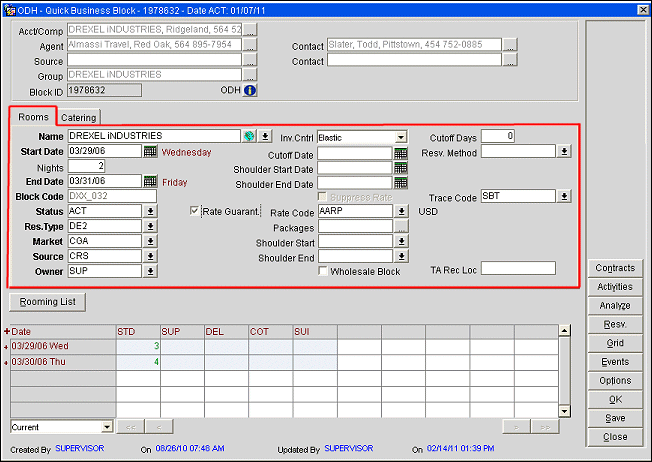Open the Cutoff Date calendar icon
Viewport: 652px width, 462px height.
click(x=400, y=153)
